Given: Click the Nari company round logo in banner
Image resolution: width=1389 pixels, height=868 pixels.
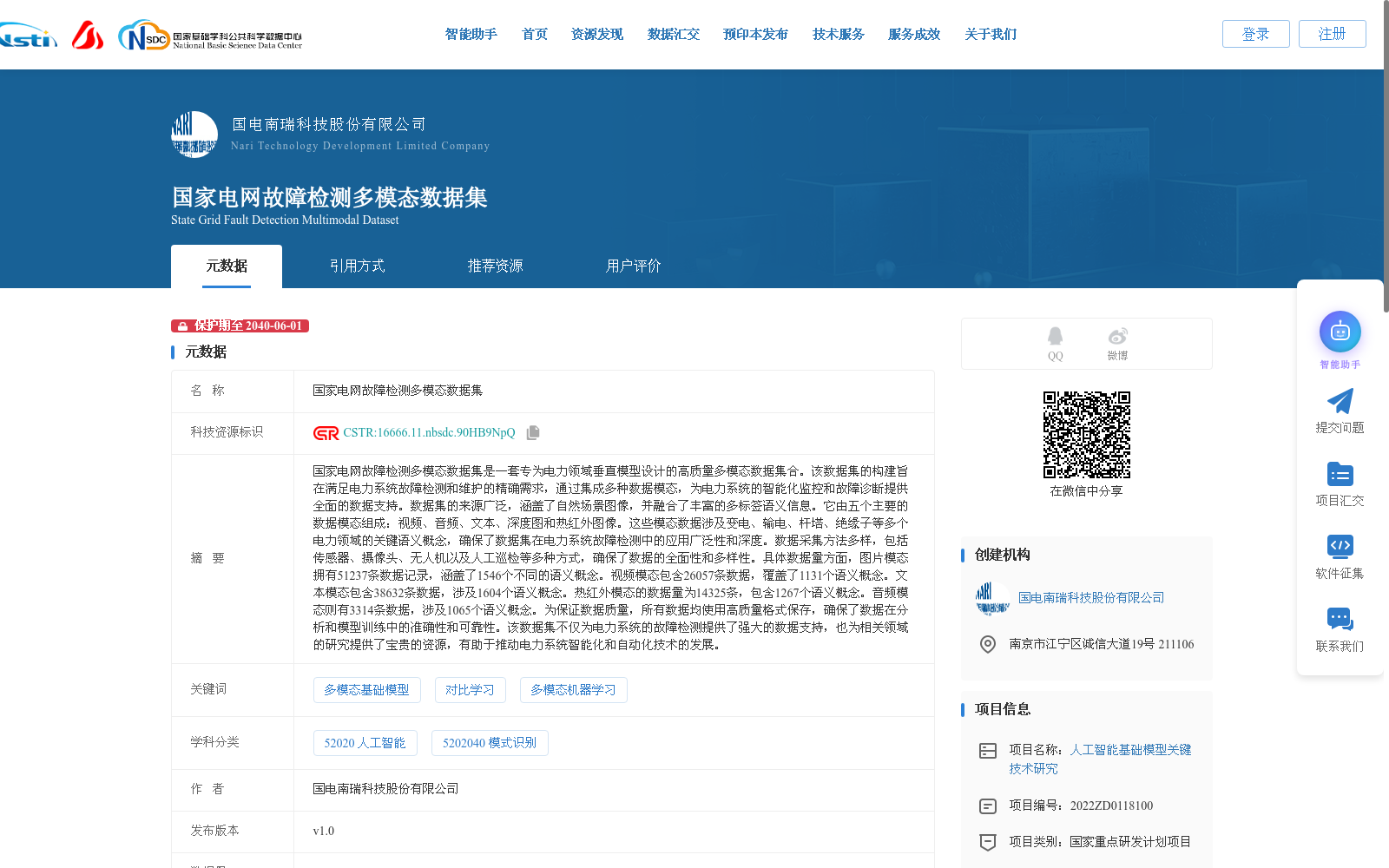Looking at the screenshot, I should (x=194, y=135).
